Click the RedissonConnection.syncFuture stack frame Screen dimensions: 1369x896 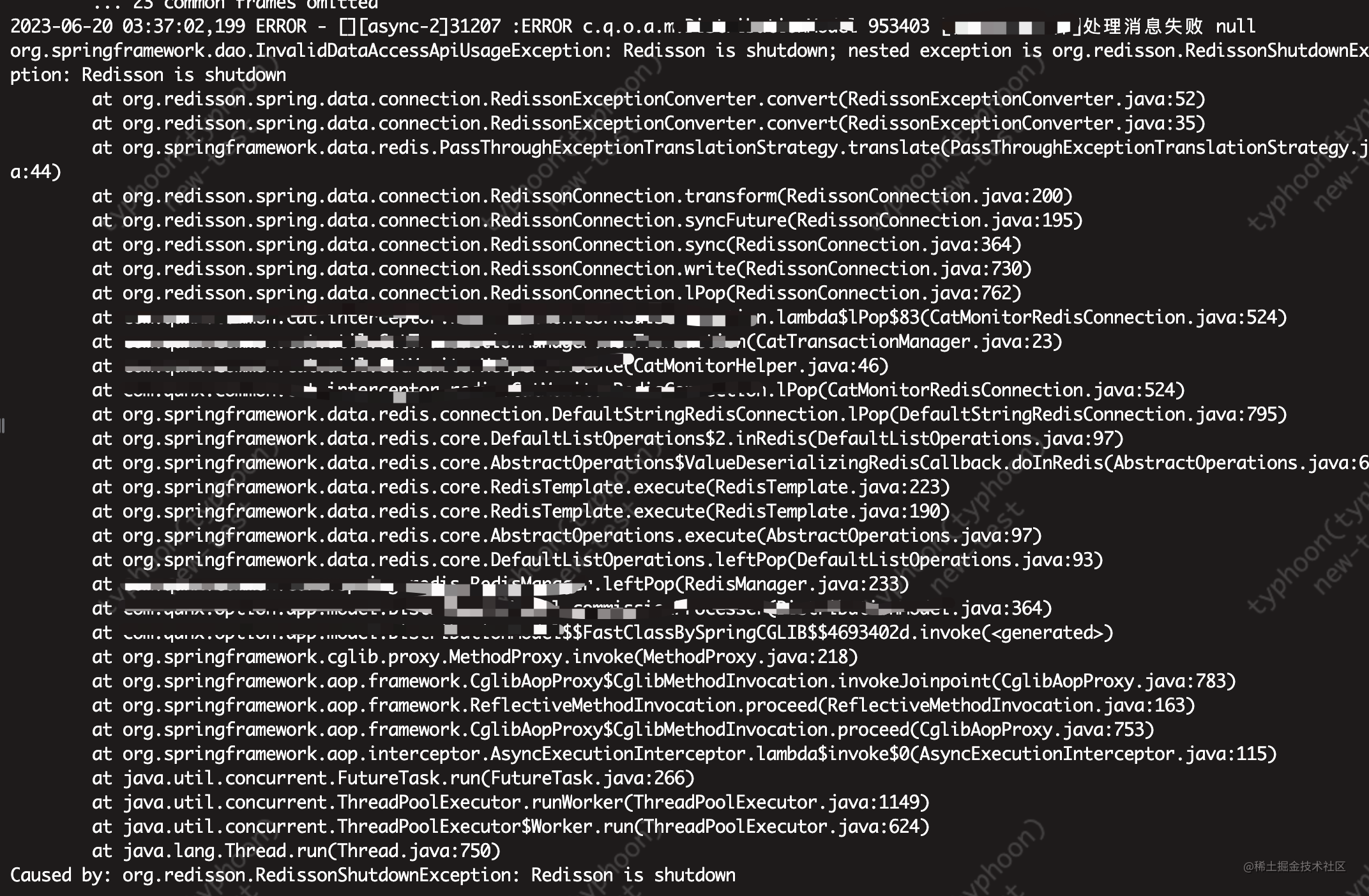click(587, 220)
